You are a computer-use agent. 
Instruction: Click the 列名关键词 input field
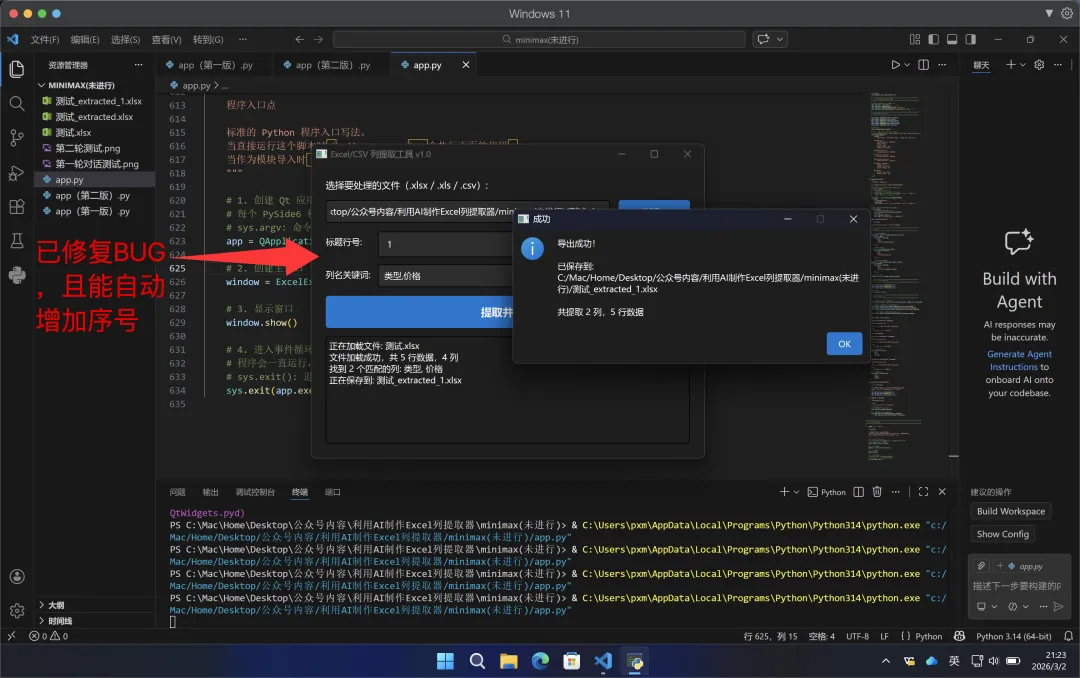coord(445,275)
